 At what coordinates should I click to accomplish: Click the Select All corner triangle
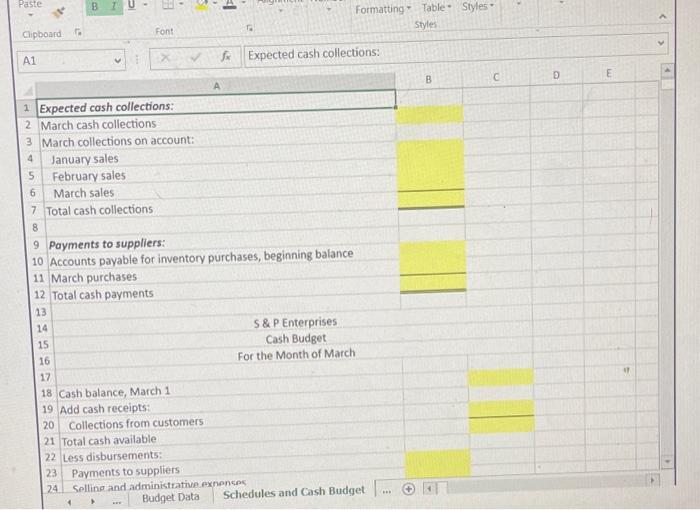[28, 91]
